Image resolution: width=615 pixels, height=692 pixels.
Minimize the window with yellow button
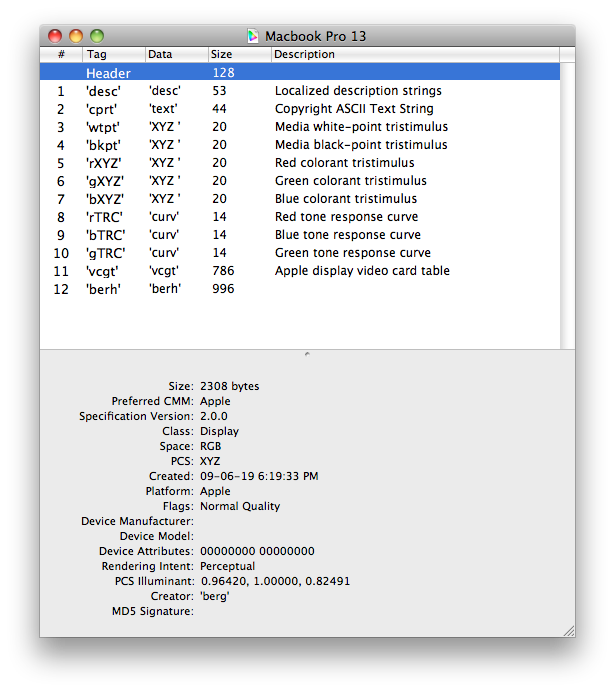76,36
